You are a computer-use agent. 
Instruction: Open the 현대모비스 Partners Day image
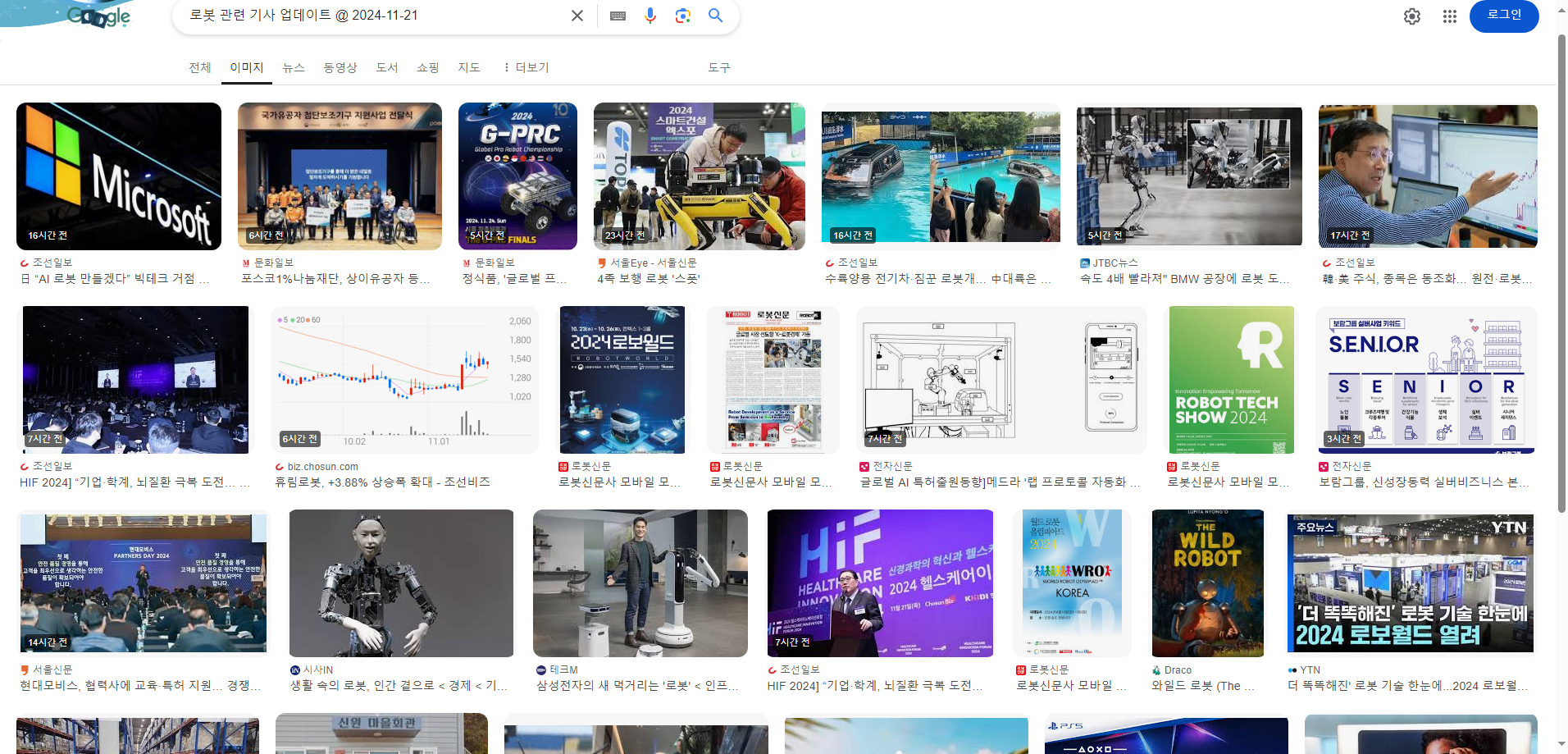coord(144,583)
